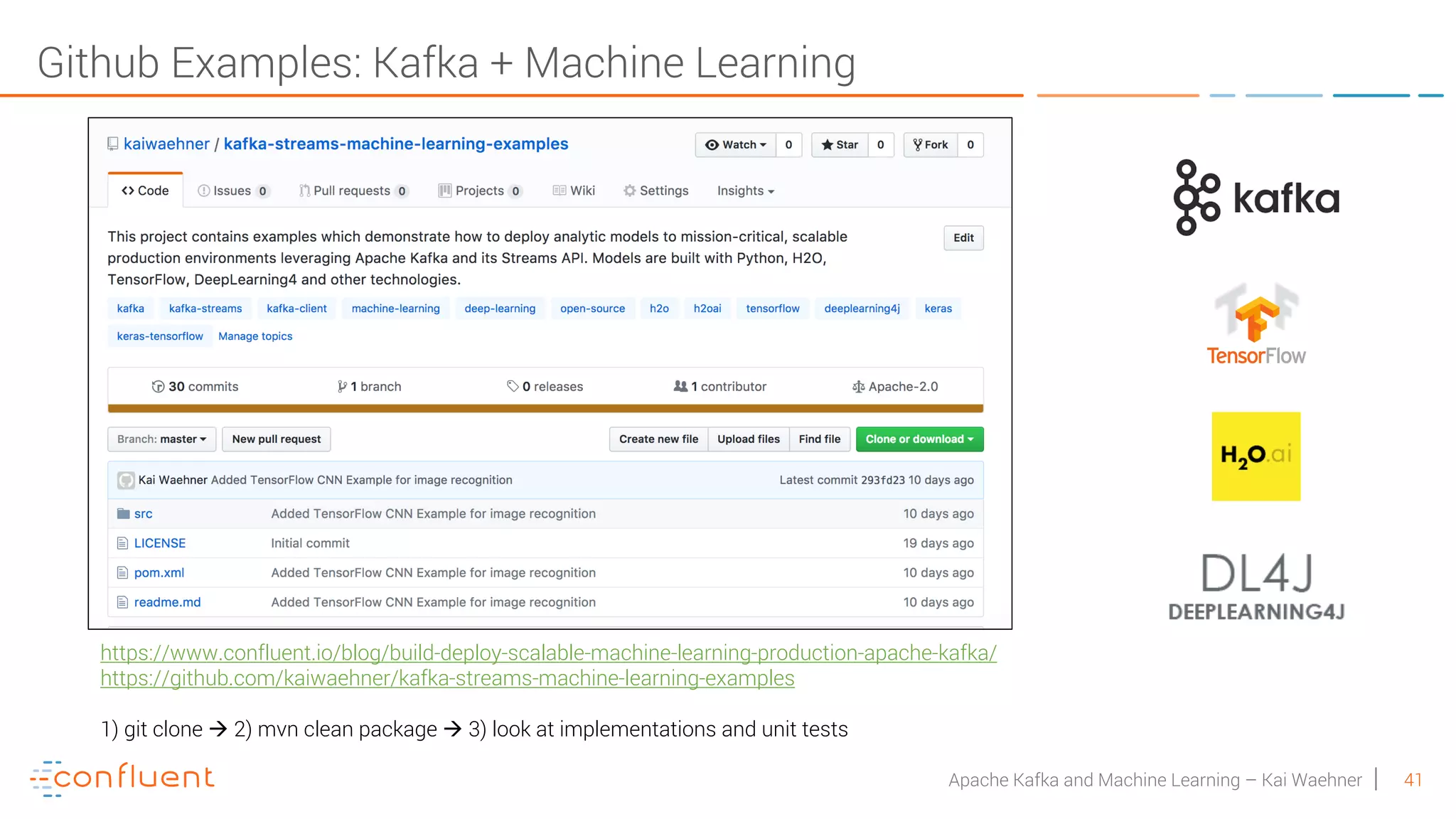The height and width of the screenshot is (819, 1456).
Task: Open the pom.xml file
Action: point(159,573)
